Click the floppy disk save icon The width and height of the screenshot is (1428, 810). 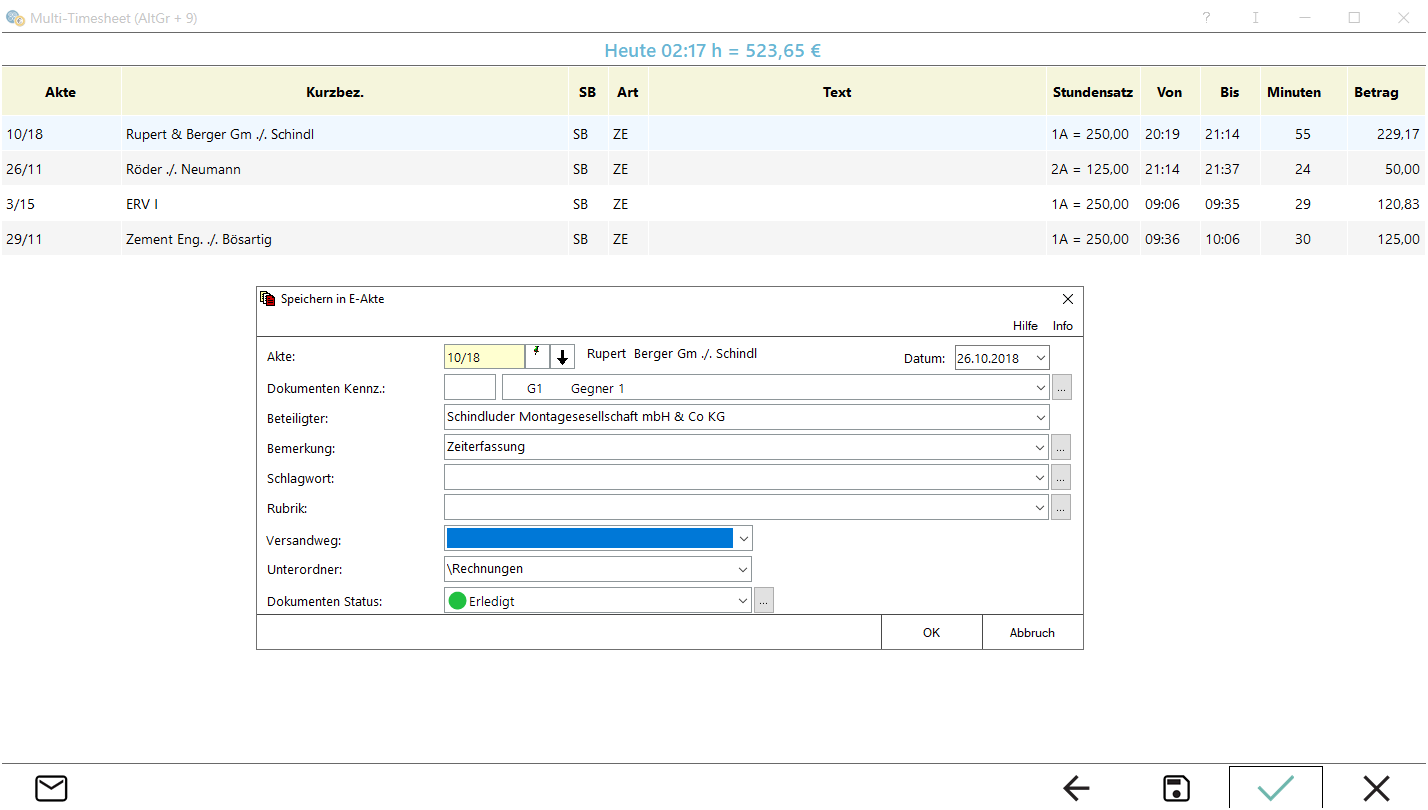[x=1177, y=788]
